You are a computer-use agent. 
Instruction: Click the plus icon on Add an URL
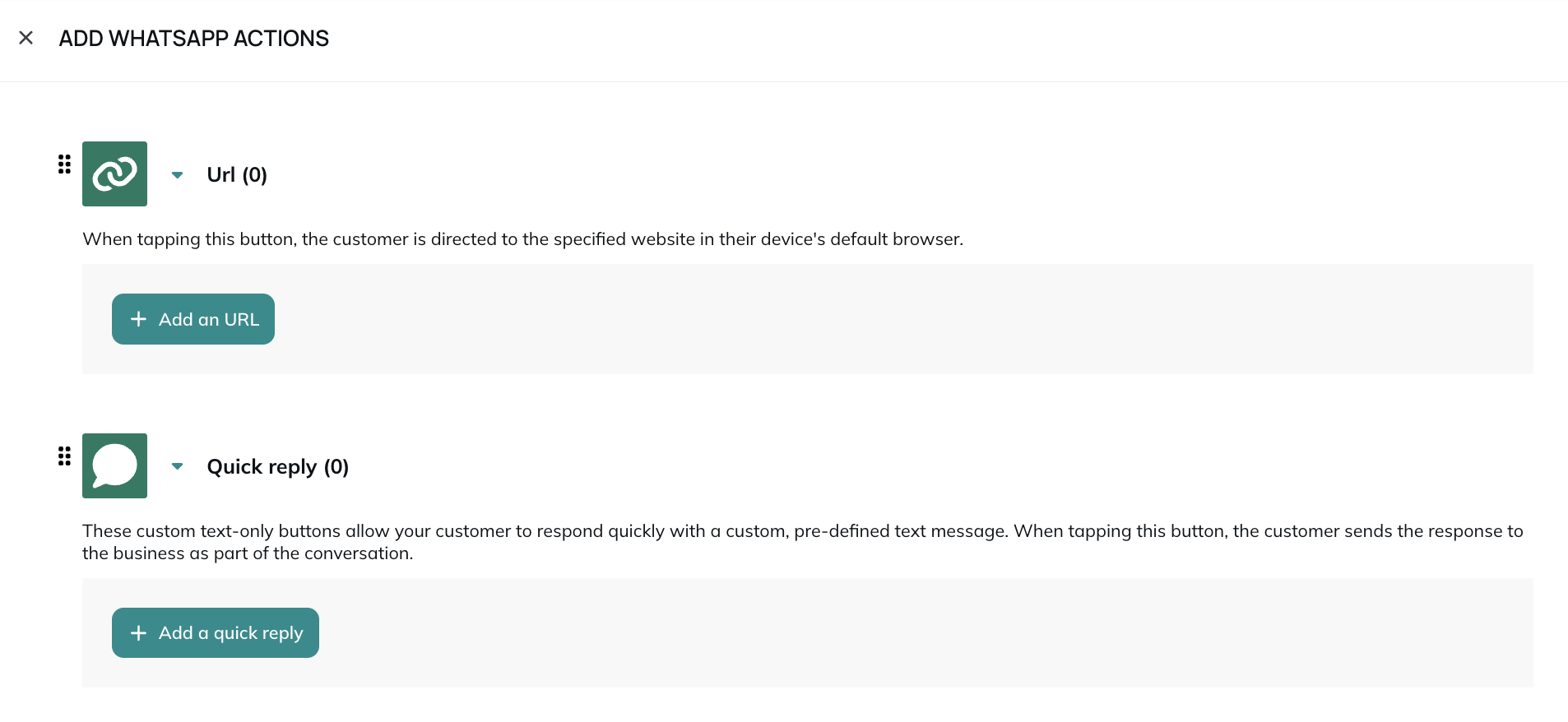click(x=138, y=319)
